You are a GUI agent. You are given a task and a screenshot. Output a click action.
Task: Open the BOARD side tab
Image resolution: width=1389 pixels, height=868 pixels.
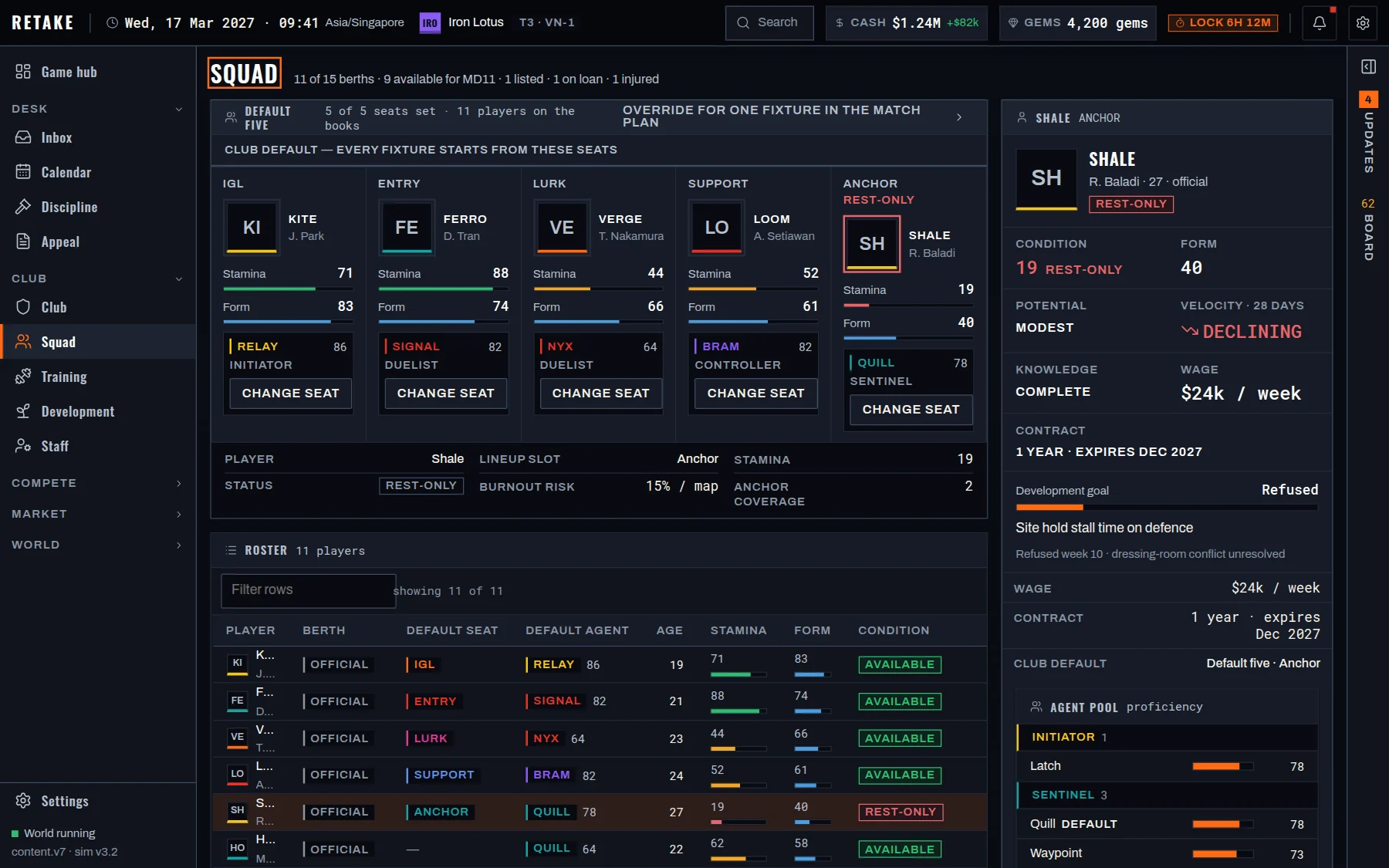point(1368,230)
